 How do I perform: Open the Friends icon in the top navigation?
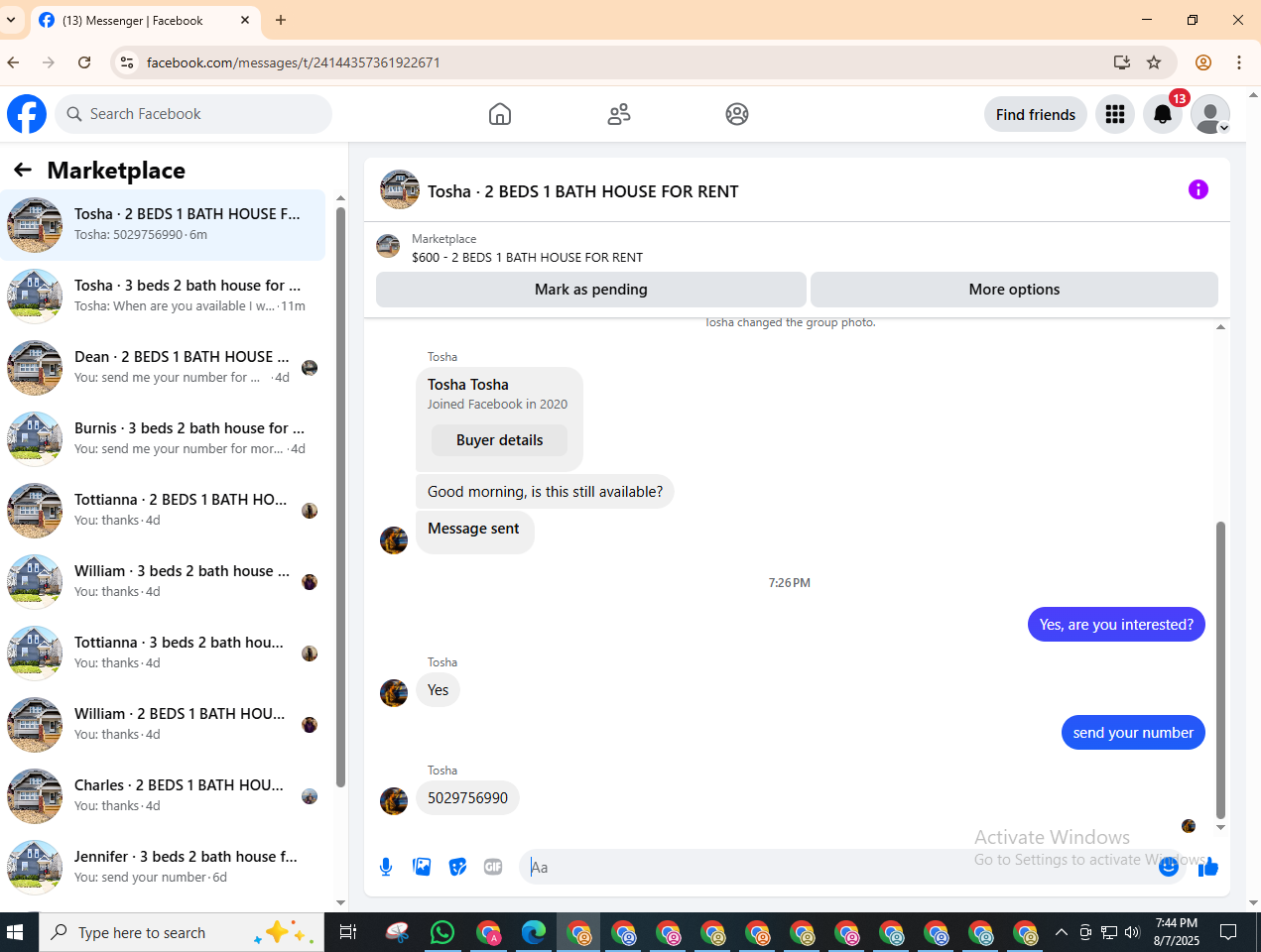(x=619, y=114)
